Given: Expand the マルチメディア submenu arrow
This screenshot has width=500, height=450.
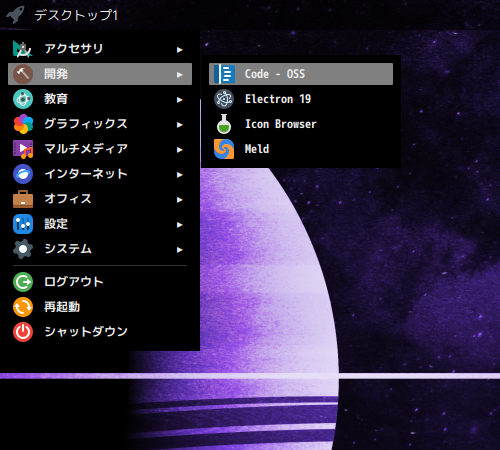Looking at the screenshot, I should click(x=180, y=150).
